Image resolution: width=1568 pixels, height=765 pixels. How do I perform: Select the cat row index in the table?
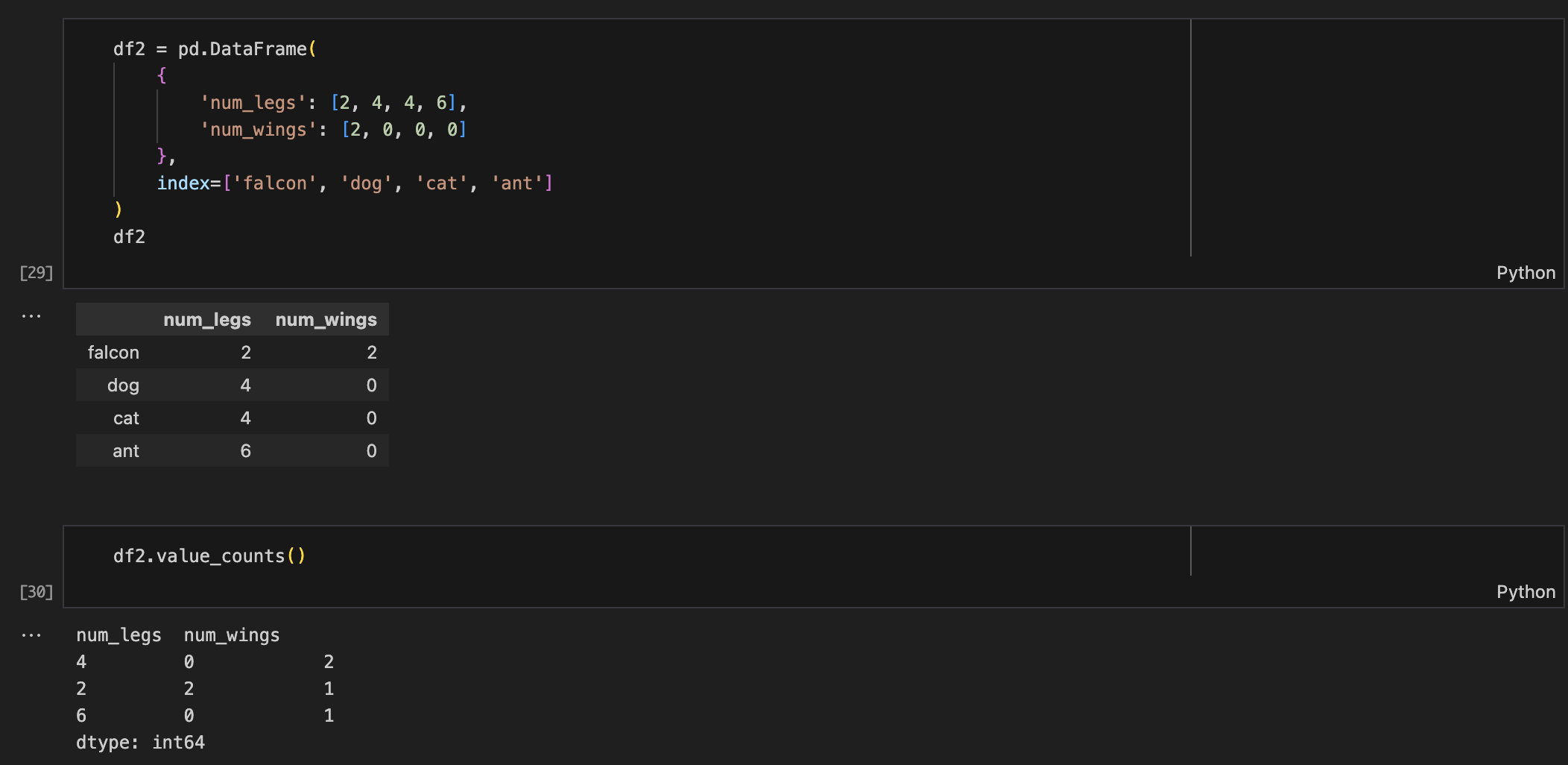tap(126, 418)
